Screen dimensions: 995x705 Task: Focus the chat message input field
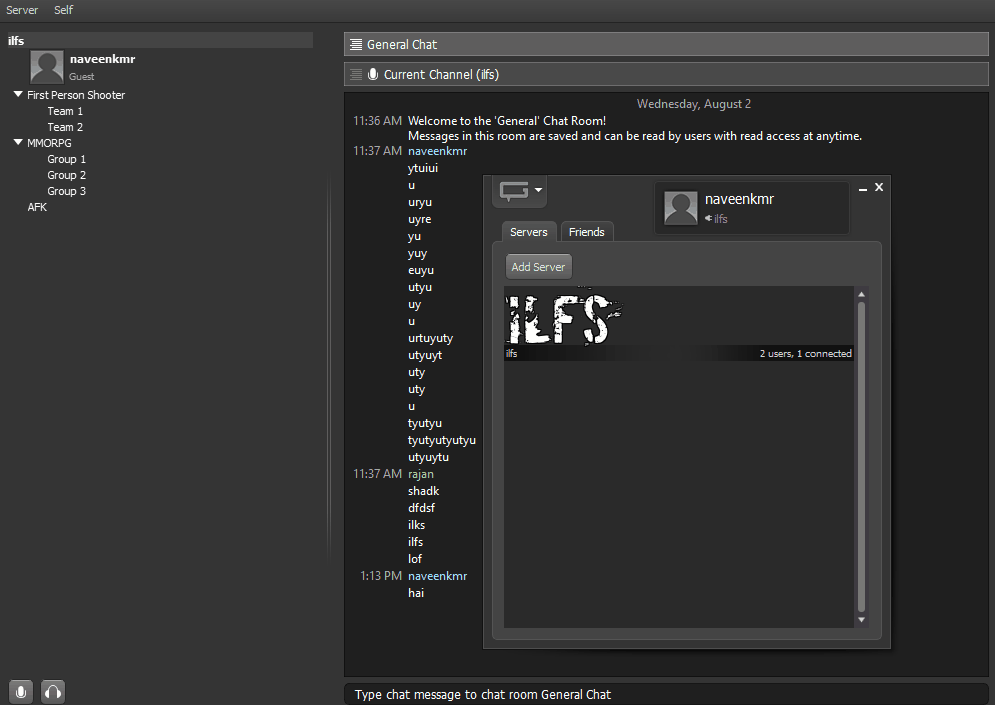666,694
